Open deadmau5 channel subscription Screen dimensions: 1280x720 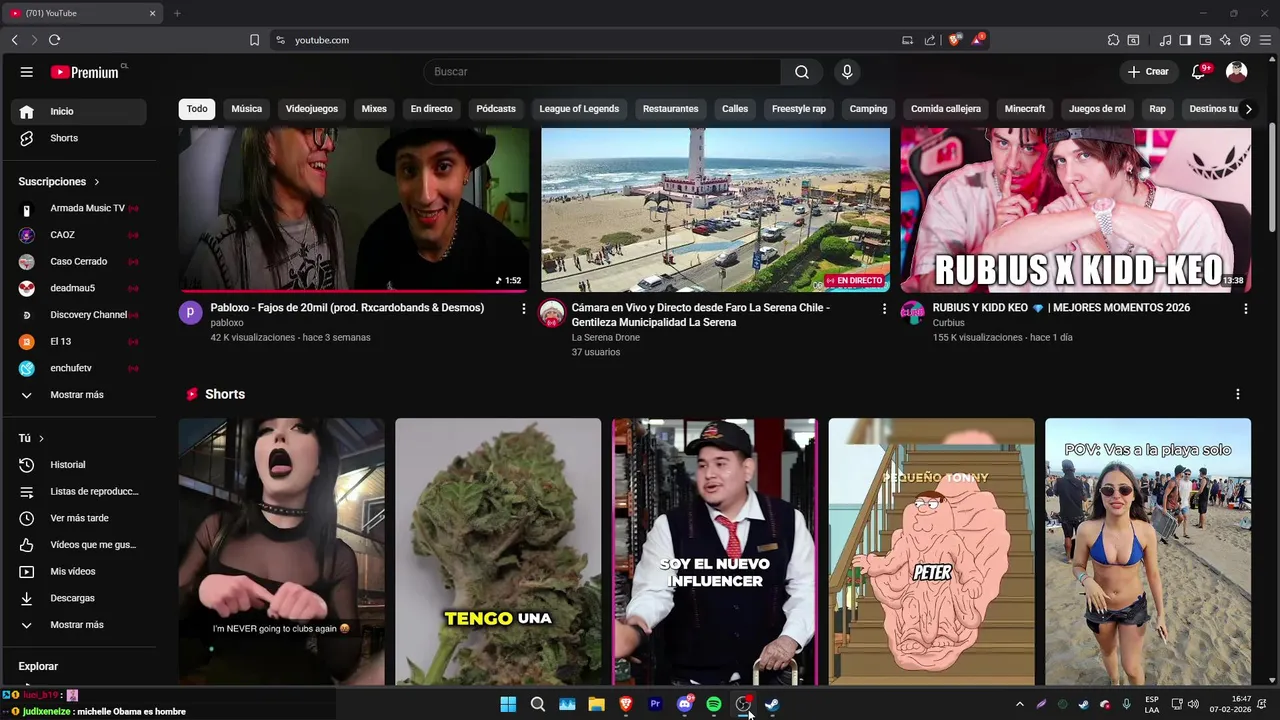pos(79,288)
